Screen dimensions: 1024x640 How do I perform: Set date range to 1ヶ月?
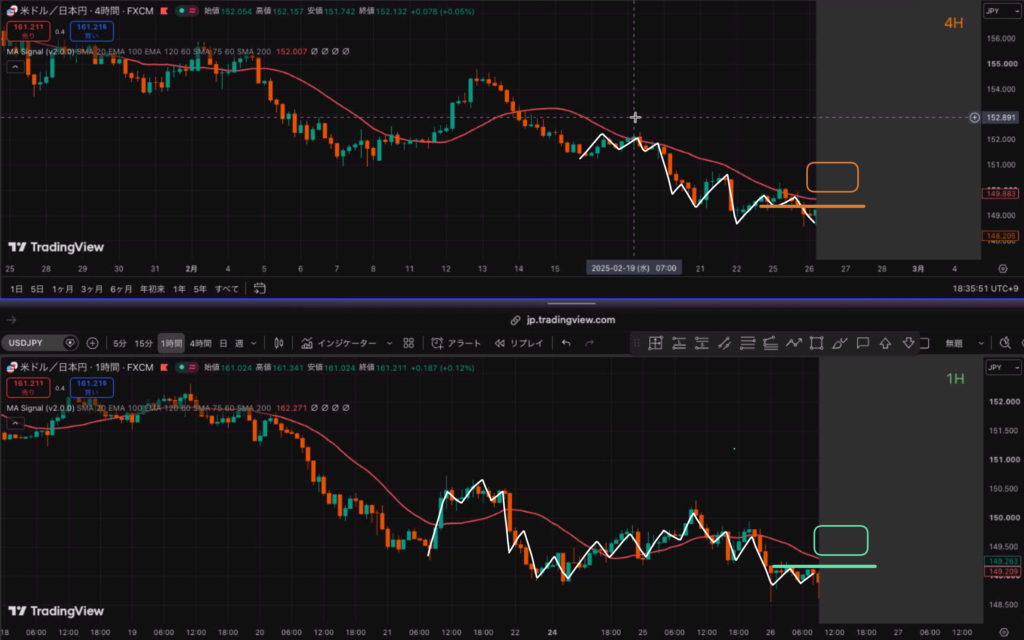point(63,289)
